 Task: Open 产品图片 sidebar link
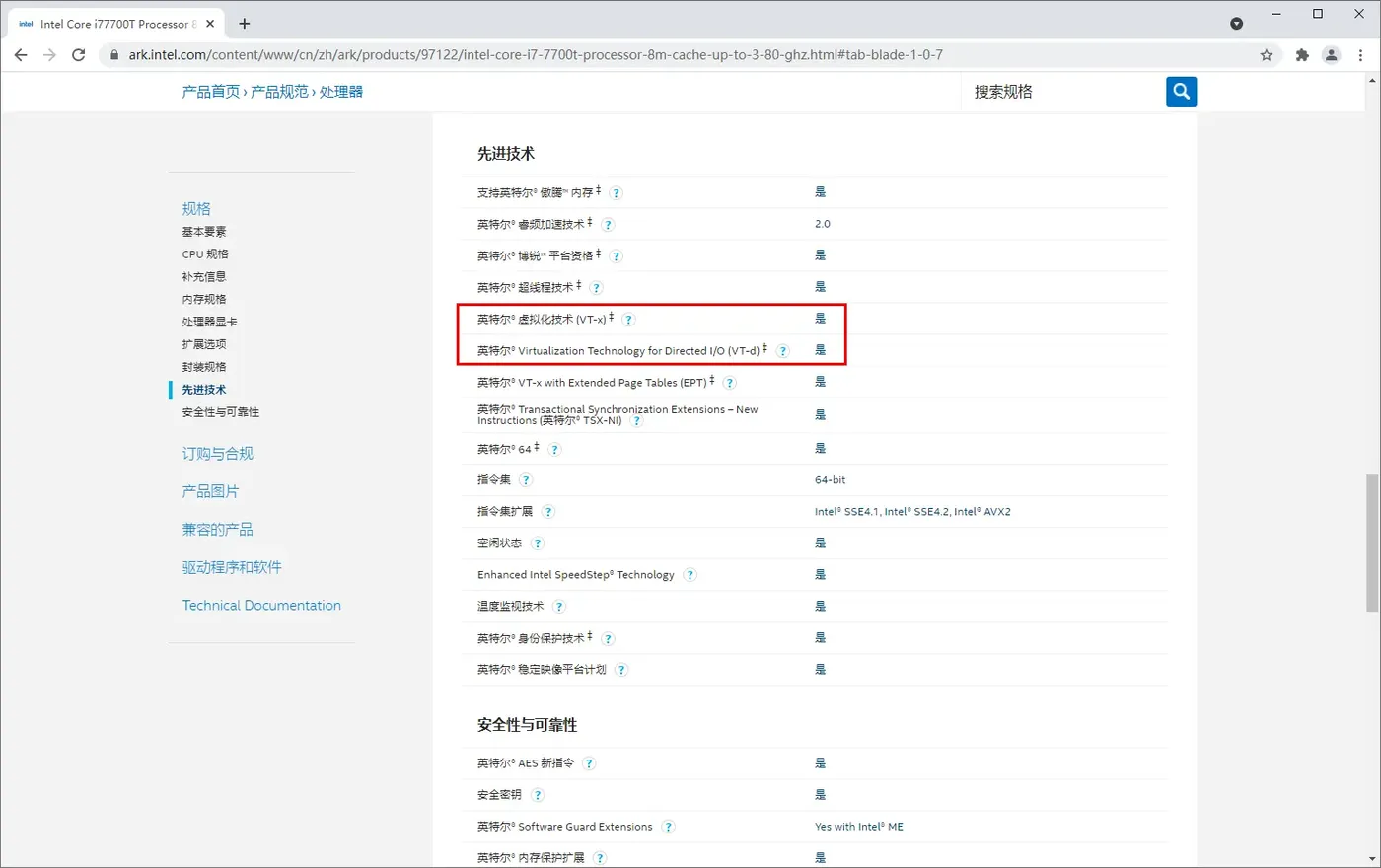click(x=210, y=491)
